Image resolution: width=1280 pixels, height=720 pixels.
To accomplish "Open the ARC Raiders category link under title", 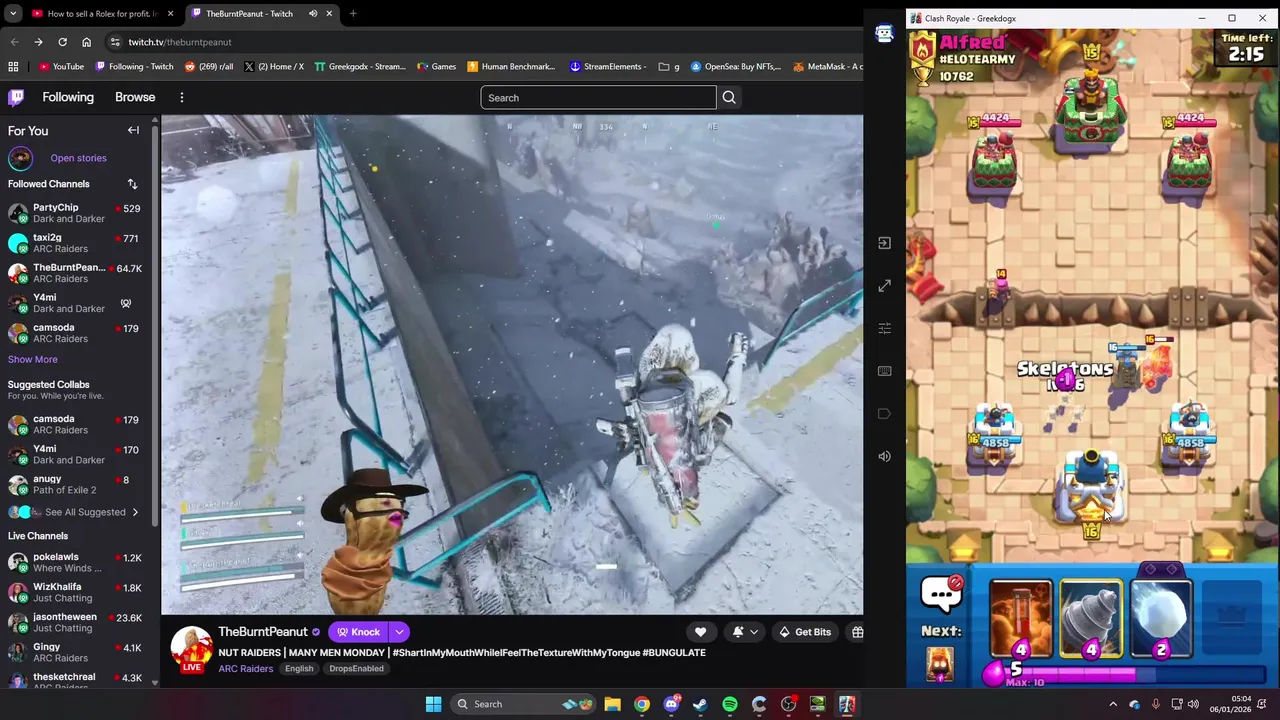I will click(x=246, y=668).
